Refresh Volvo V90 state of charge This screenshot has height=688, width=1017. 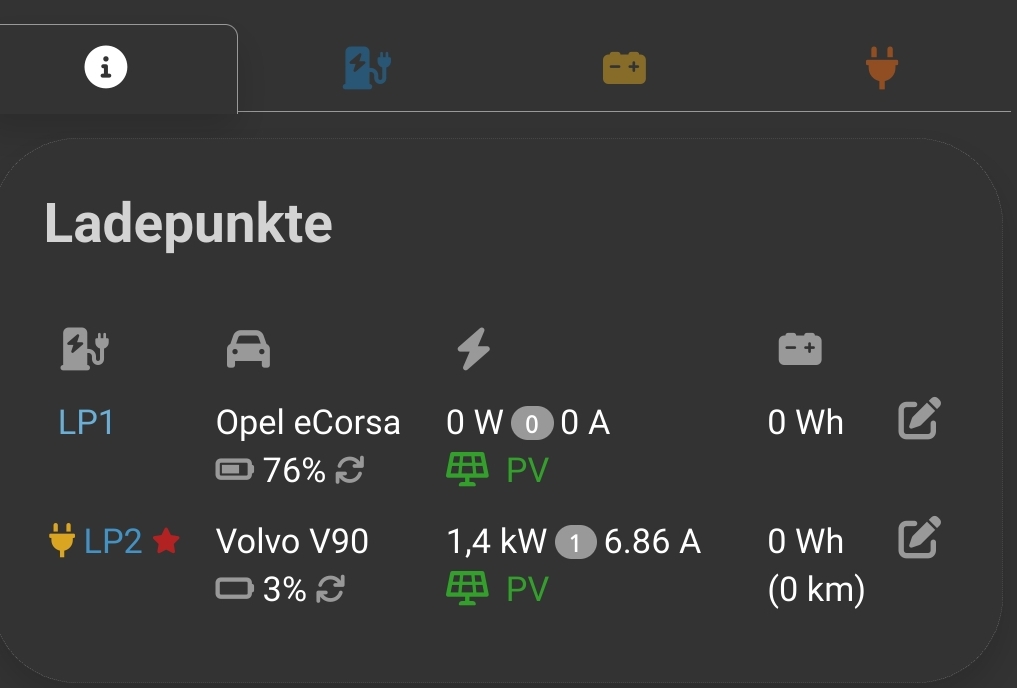330,590
